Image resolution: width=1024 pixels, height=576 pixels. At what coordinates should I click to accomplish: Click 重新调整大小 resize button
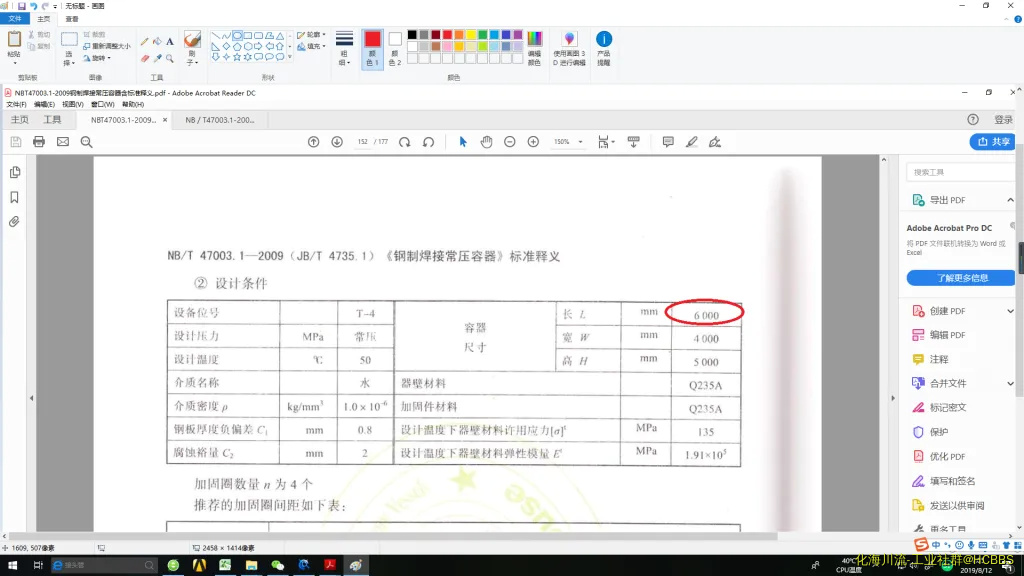coord(107,46)
